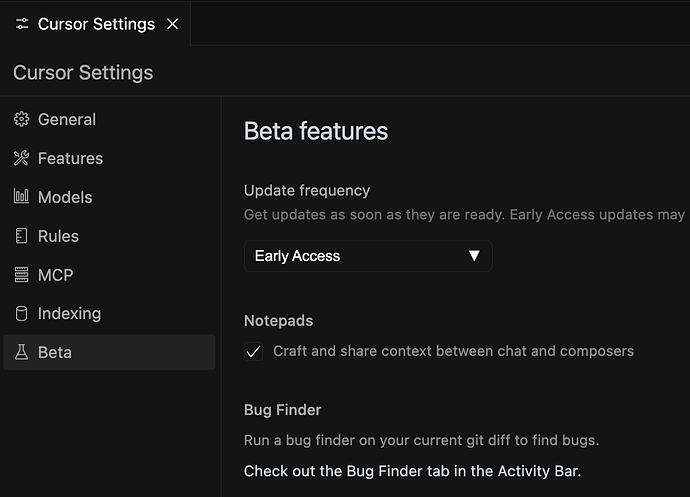Click 'Check out the Bug Finder tab' text
The image size is (690, 497).
coord(412,471)
